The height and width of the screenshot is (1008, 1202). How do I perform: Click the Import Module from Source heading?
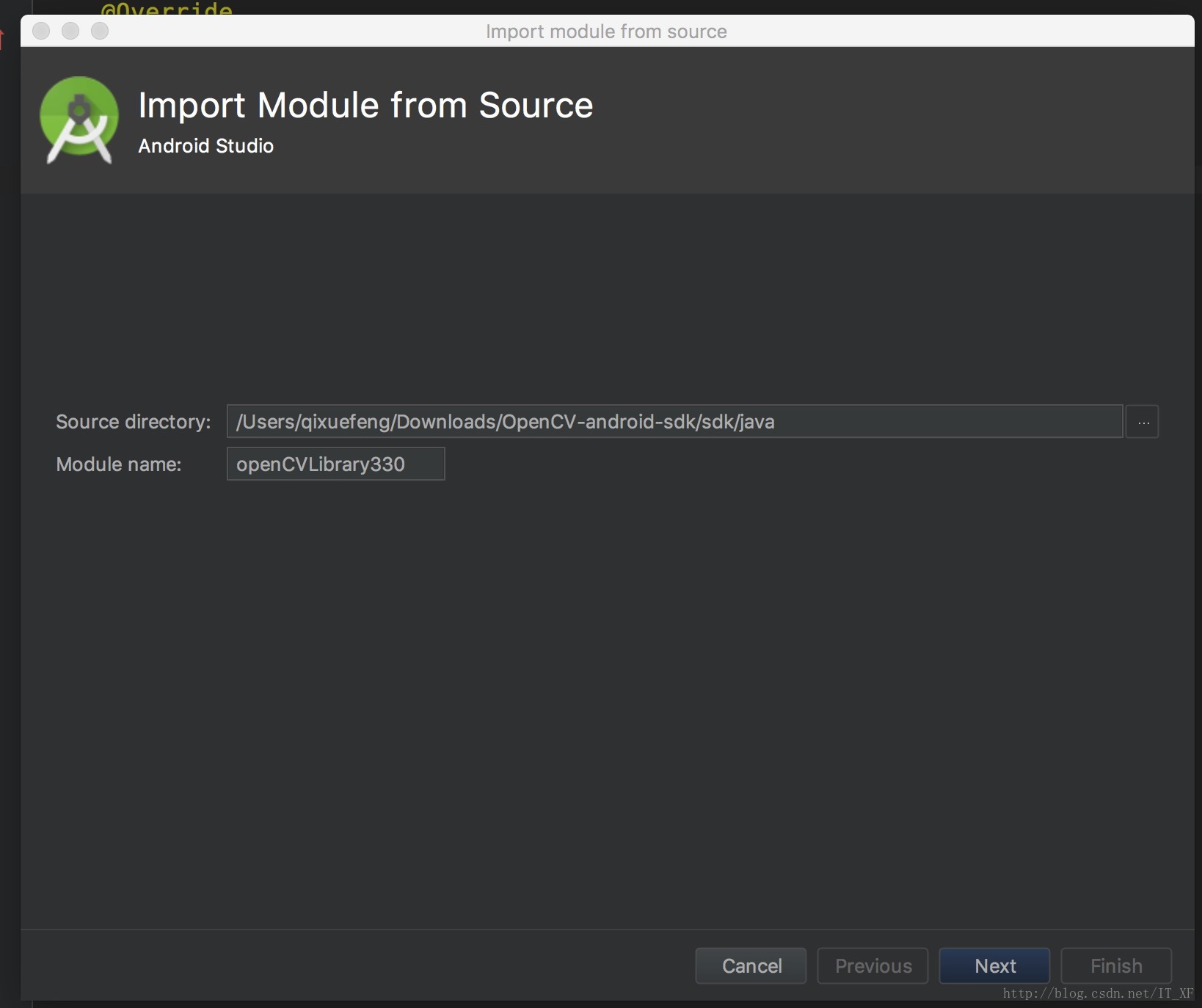tap(365, 105)
